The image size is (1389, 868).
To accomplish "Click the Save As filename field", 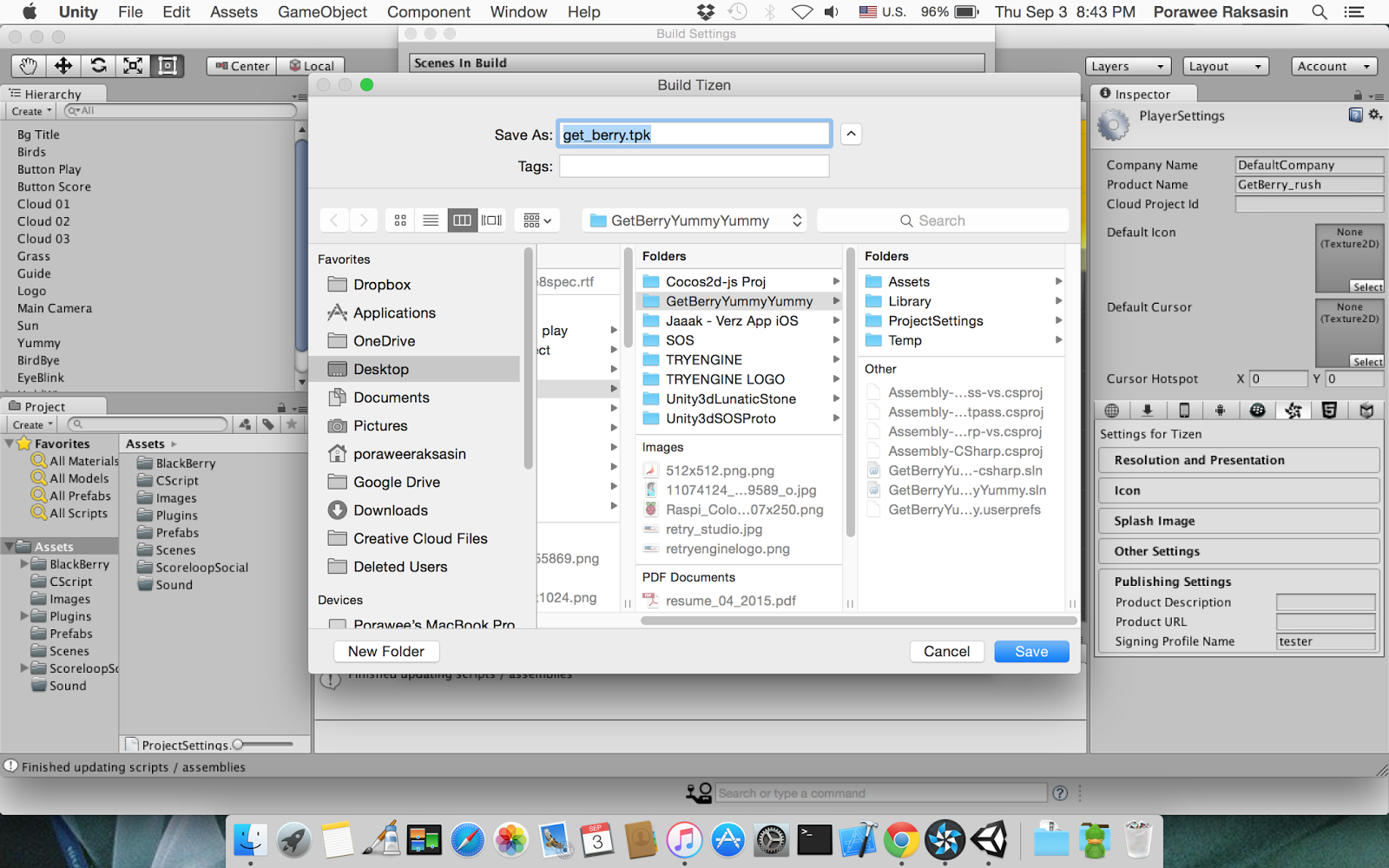I will pyautogui.click(x=694, y=134).
